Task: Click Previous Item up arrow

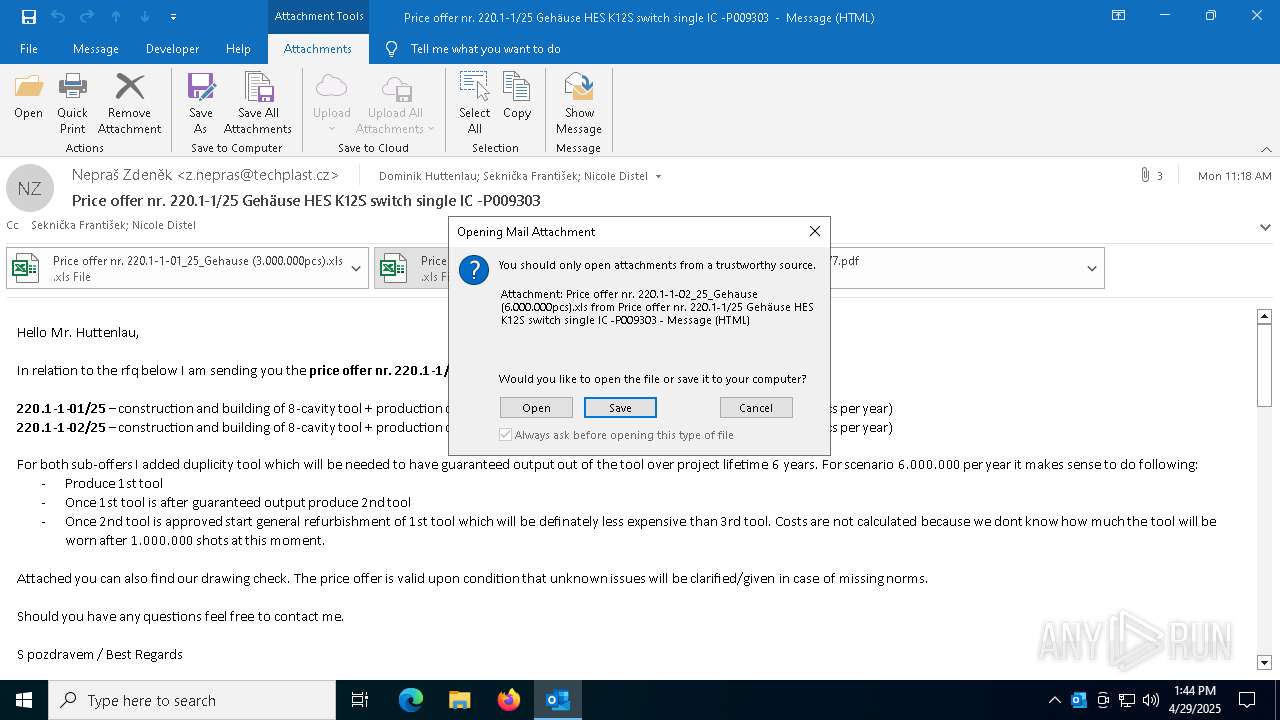Action: [x=116, y=17]
